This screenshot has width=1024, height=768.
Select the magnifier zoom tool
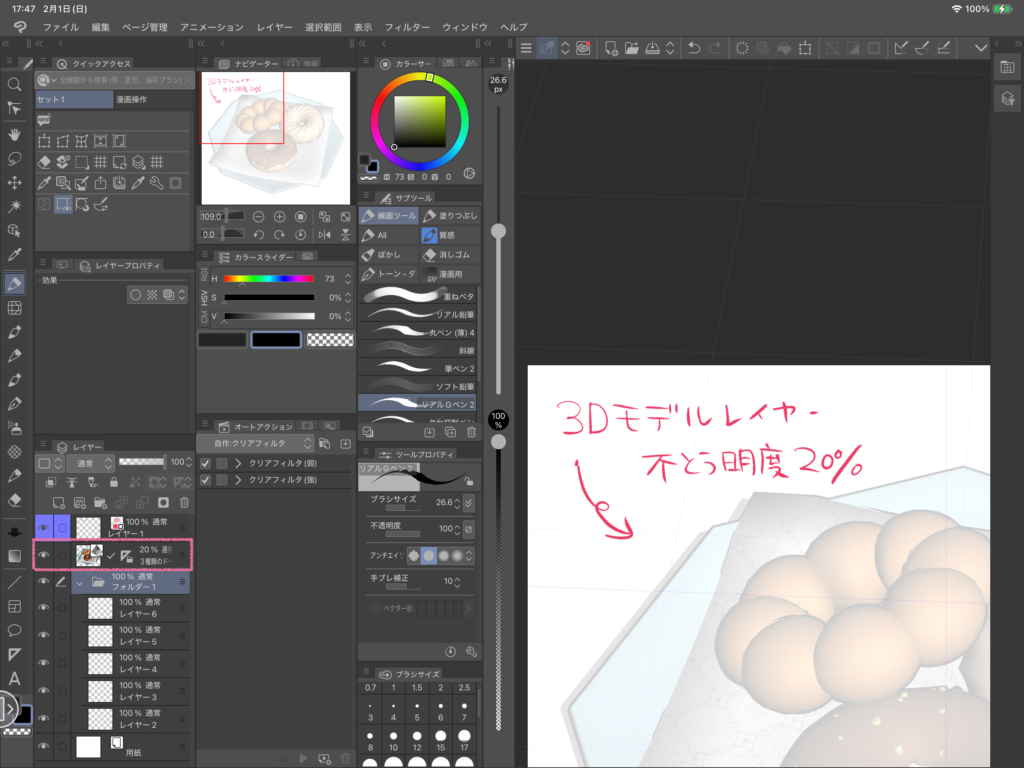point(14,84)
